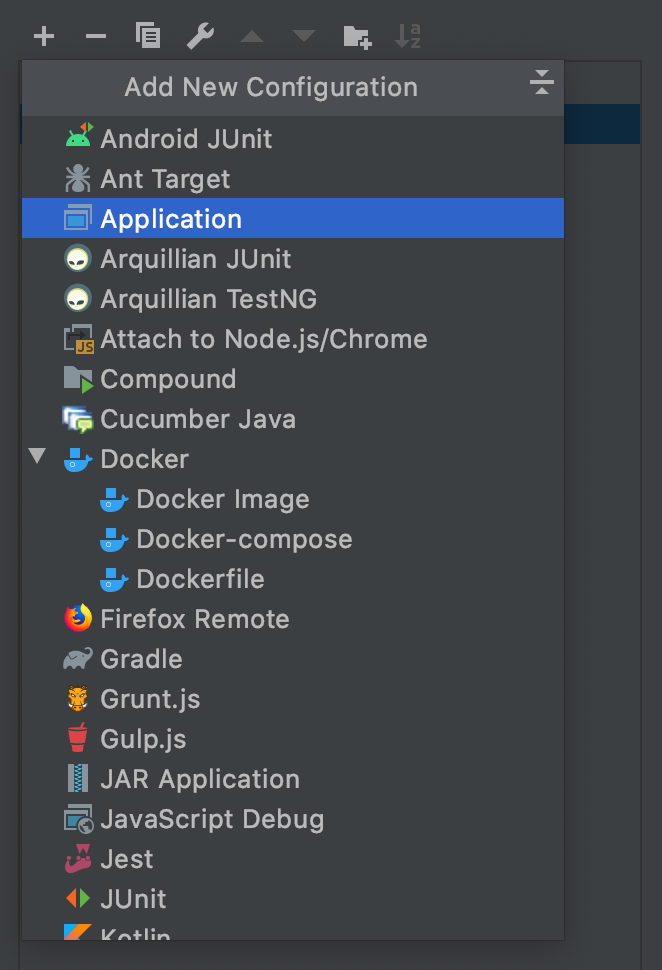
Task: Collapse all with the popup header icon
Action: click(x=541, y=82)
